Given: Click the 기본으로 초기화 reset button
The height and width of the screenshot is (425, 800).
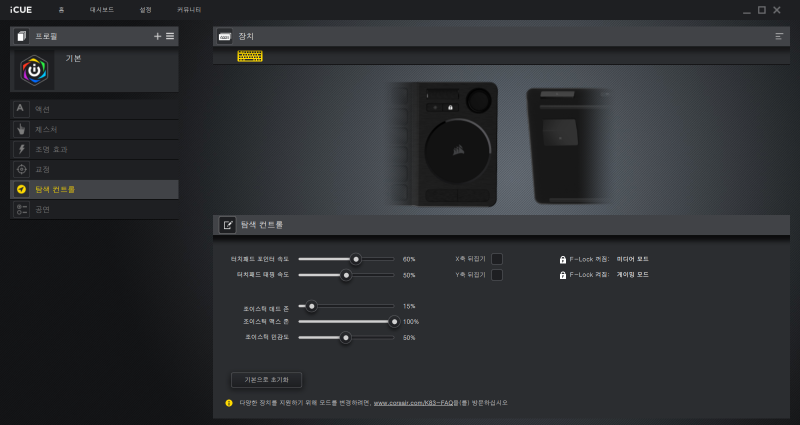Looking at the screenshot, I should tap(266, 380).
